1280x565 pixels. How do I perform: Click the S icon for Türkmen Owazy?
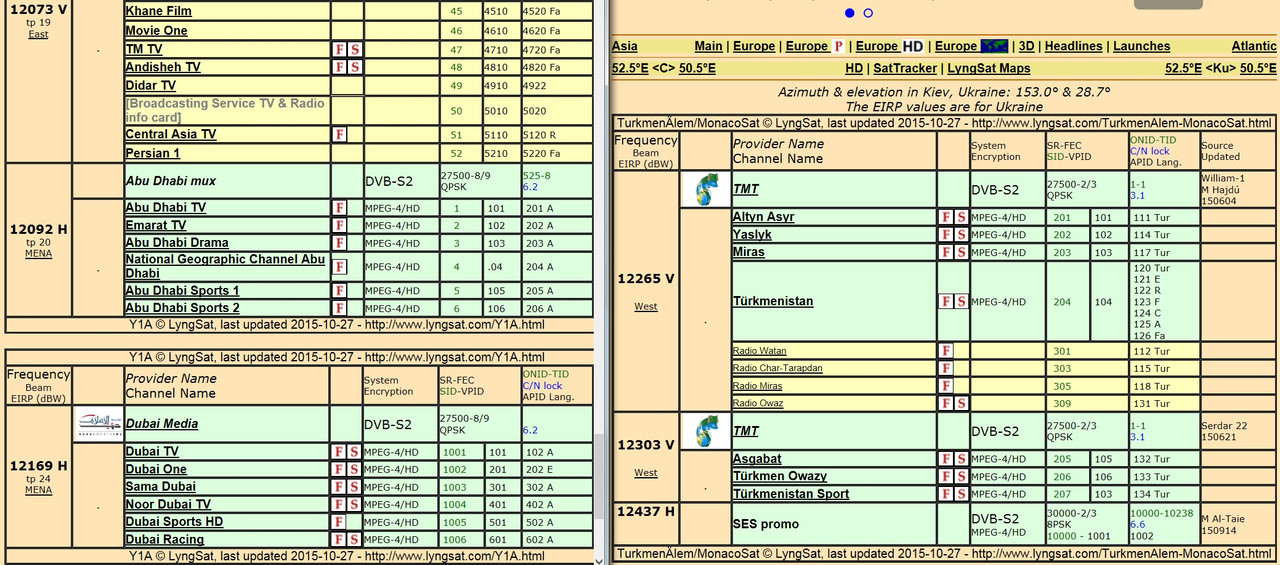tap(961, 476)
